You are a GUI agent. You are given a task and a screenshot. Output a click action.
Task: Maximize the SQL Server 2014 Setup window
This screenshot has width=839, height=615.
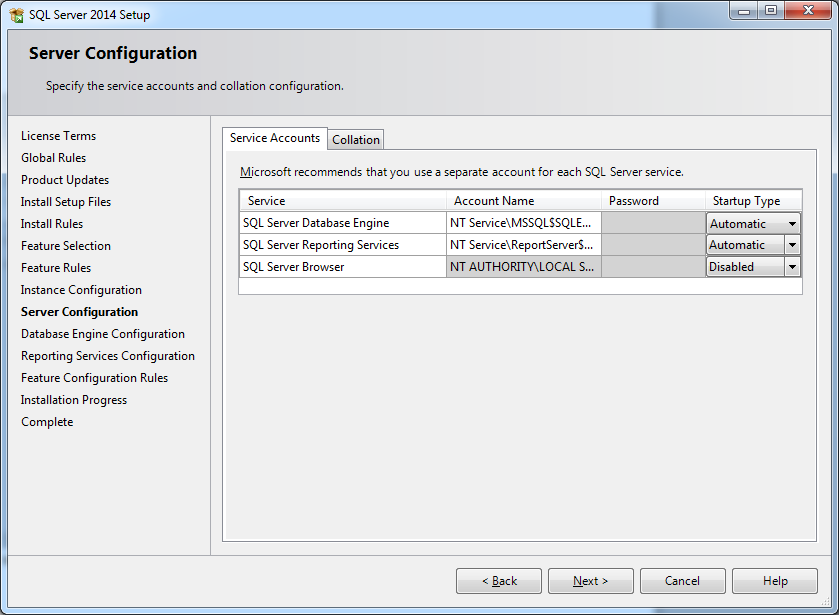pos(771,11)
